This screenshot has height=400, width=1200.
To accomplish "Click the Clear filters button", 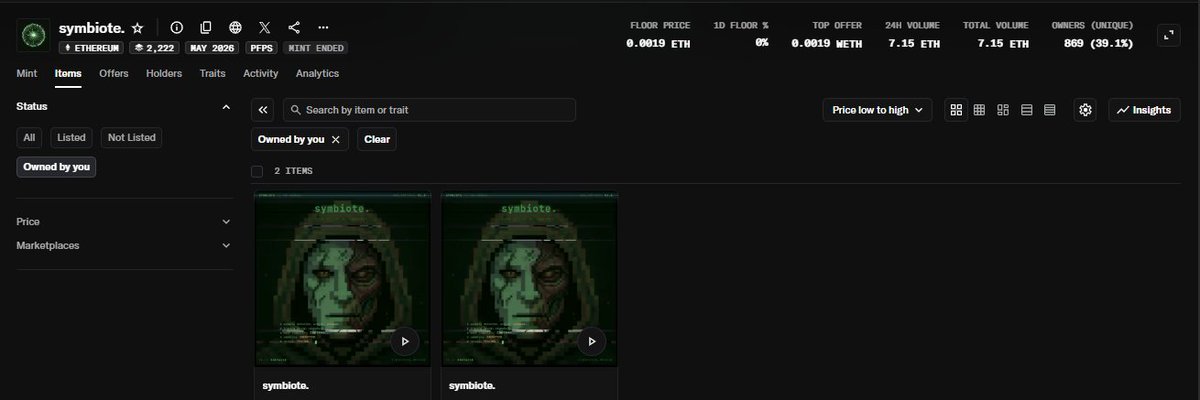I will (377, 140).
